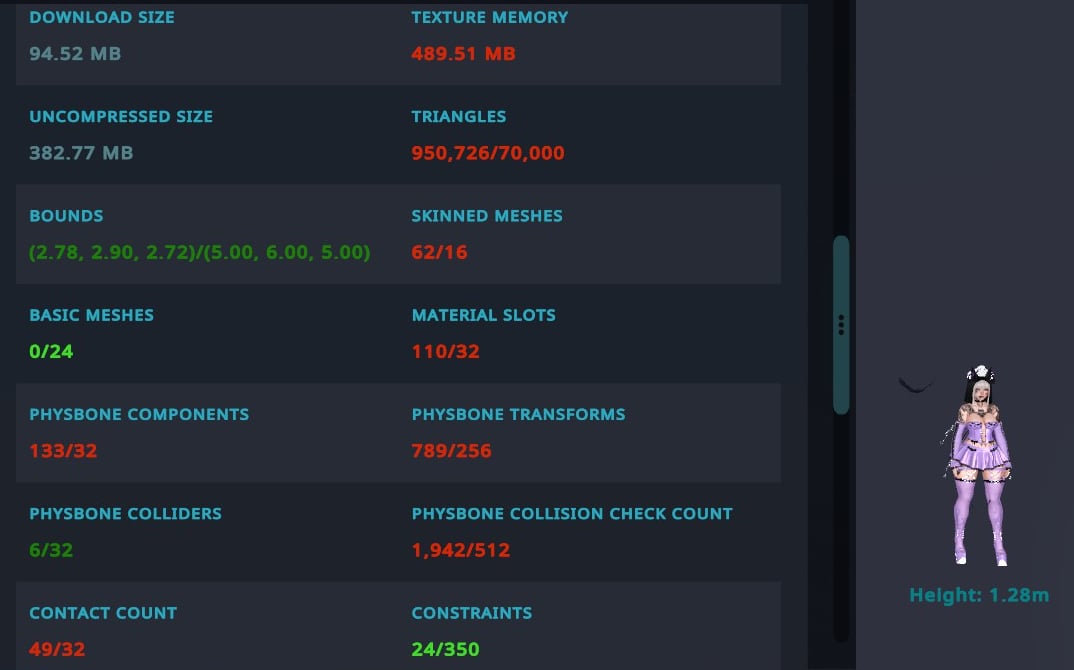Image resolution: width=1074 pixels, height=670 pixels.
Task: Click the 94.52 MB value
Action: 75,53
